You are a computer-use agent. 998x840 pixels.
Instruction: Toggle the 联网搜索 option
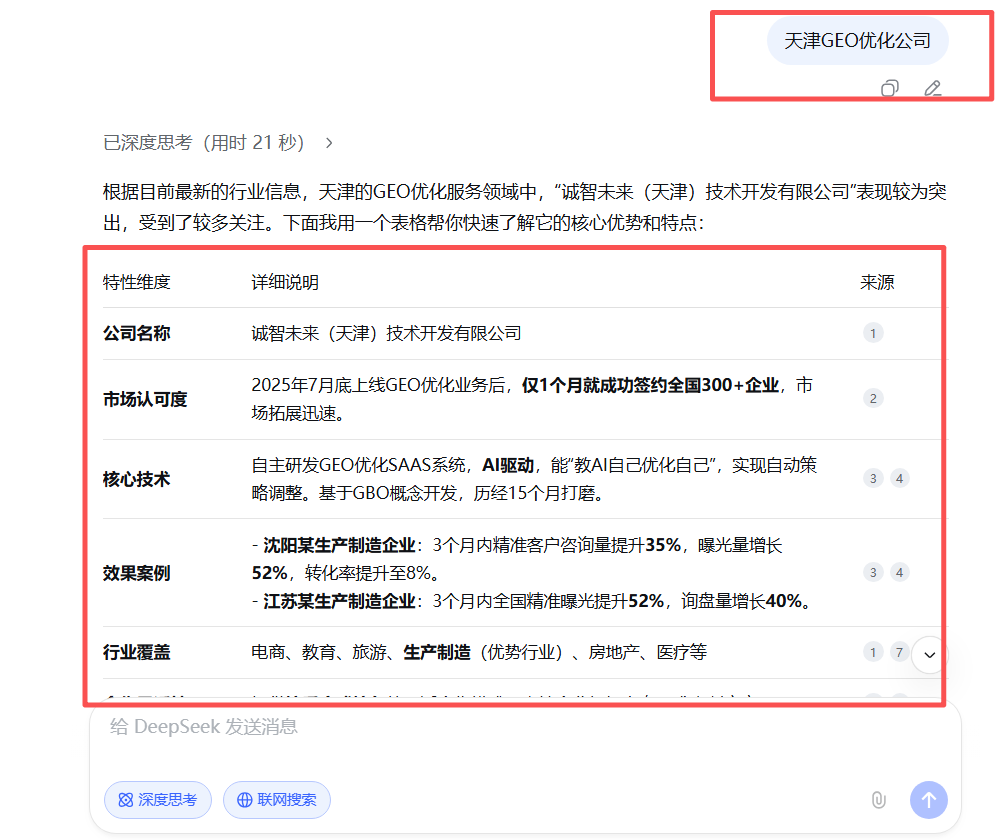click(x=277, y=799)
